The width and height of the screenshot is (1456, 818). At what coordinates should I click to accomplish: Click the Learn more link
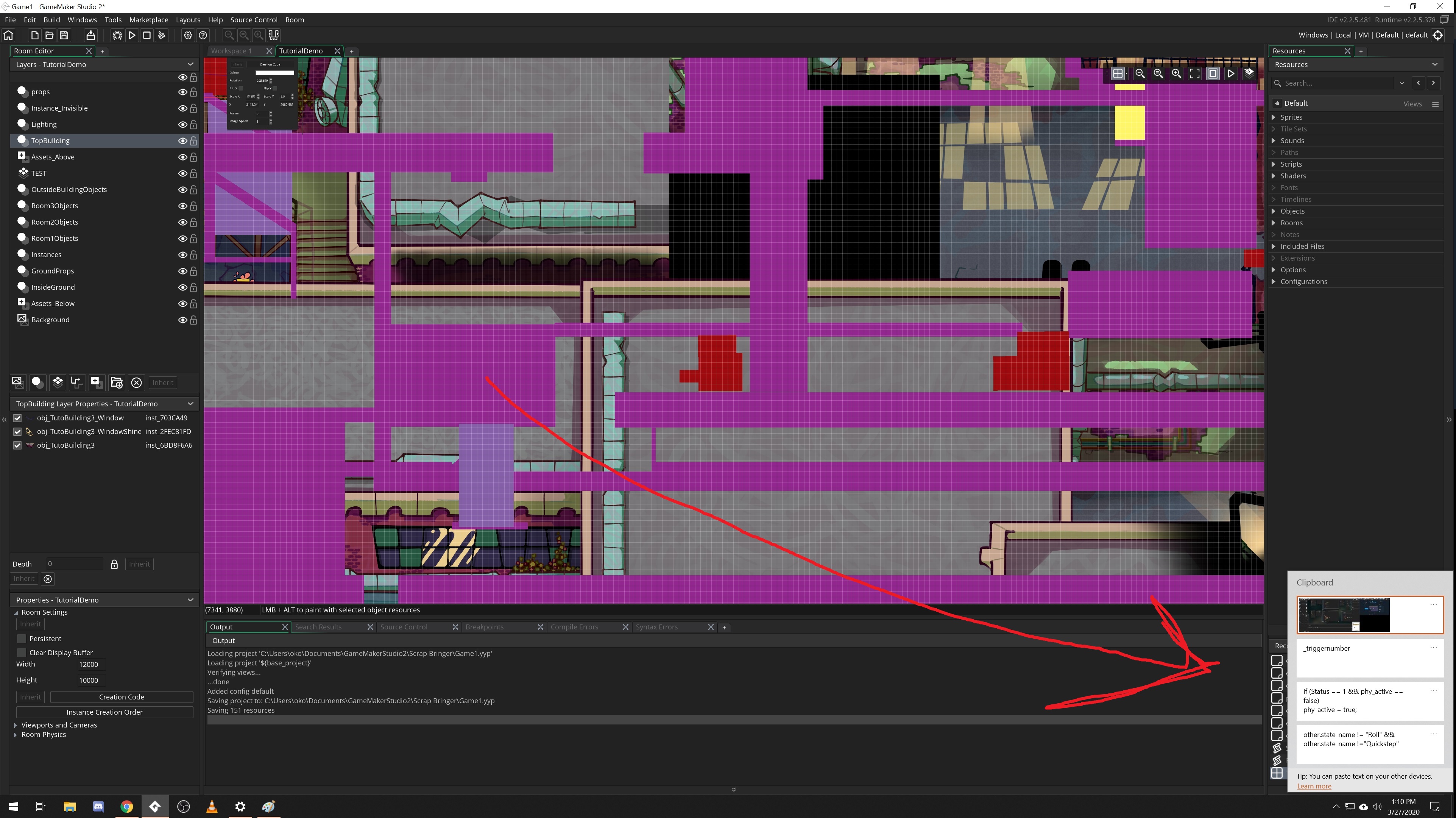click(1314, 786)
